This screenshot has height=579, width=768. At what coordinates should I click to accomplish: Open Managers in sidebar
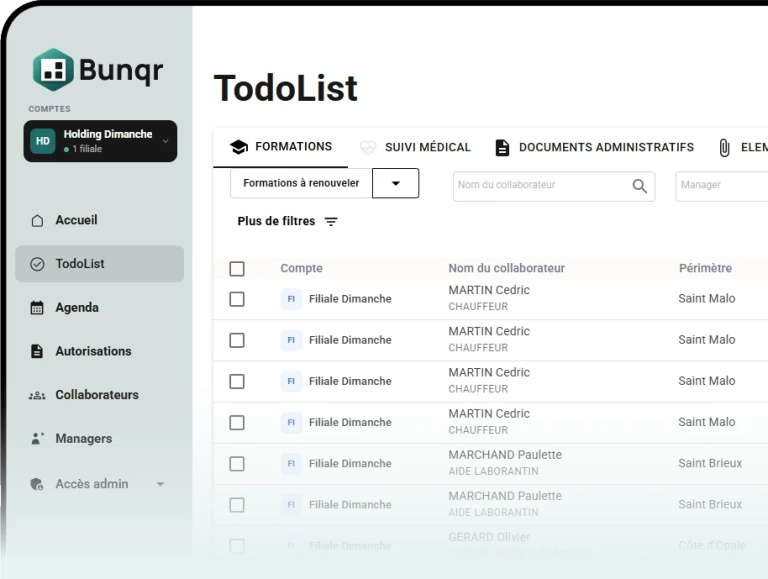coord(99,438)
